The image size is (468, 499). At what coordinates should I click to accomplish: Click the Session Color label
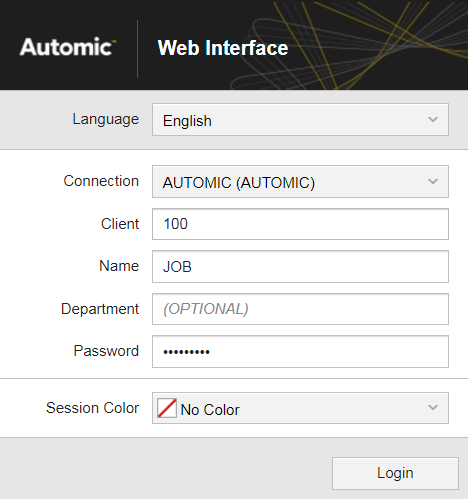92,408
